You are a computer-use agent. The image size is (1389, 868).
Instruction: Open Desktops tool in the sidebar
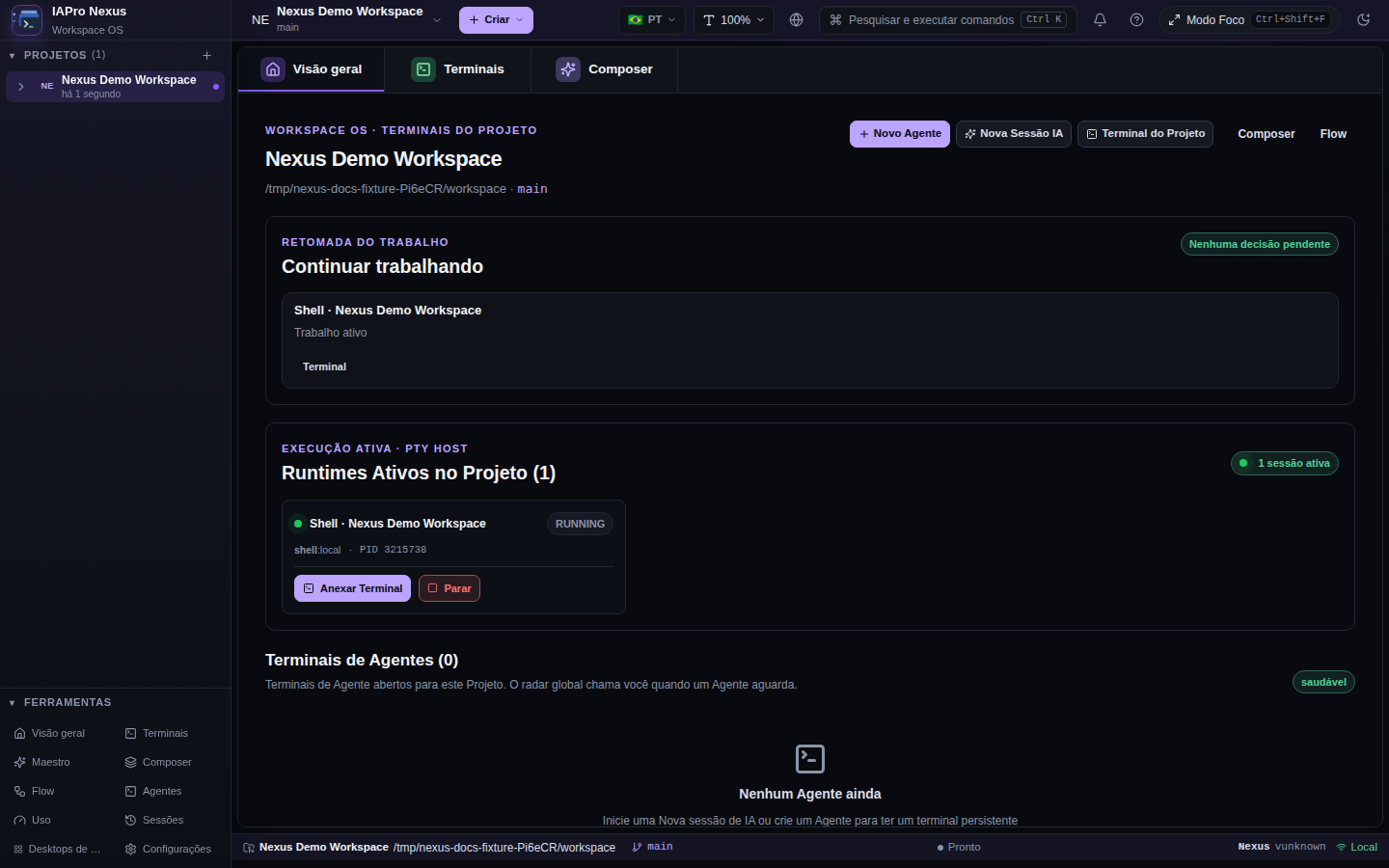pos(58,849)
